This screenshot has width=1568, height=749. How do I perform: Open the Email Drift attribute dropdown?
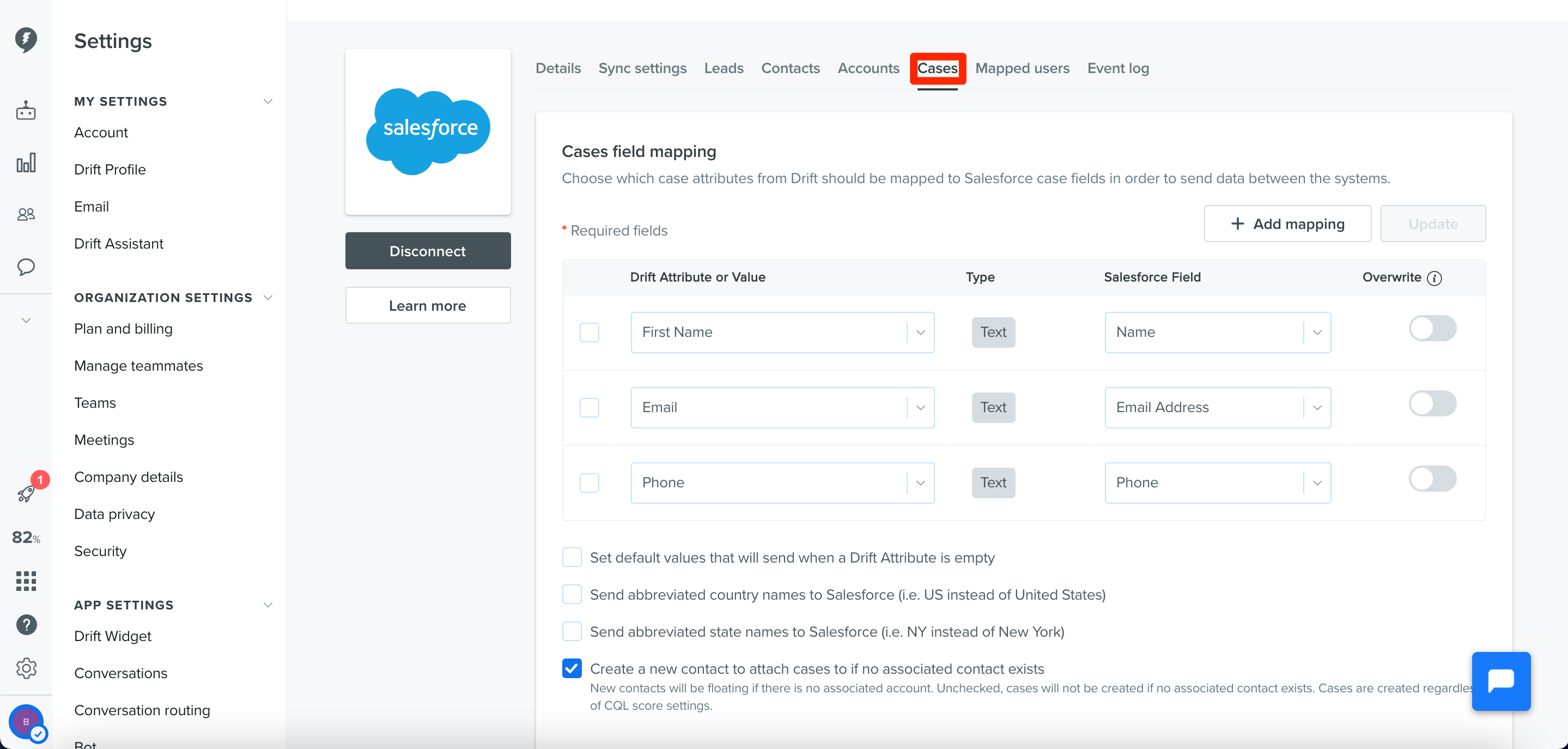pyautogui.click(x=782, y=407)
